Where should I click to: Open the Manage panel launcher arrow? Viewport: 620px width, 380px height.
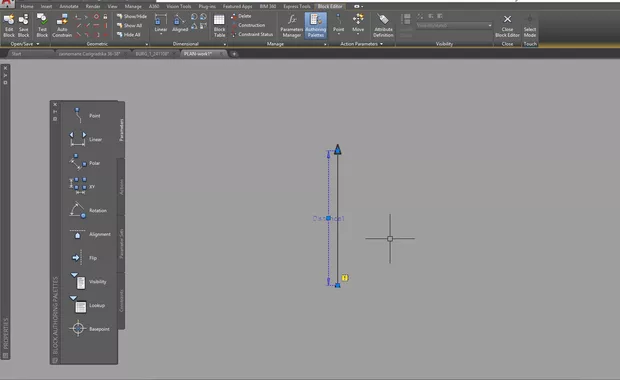325,44
